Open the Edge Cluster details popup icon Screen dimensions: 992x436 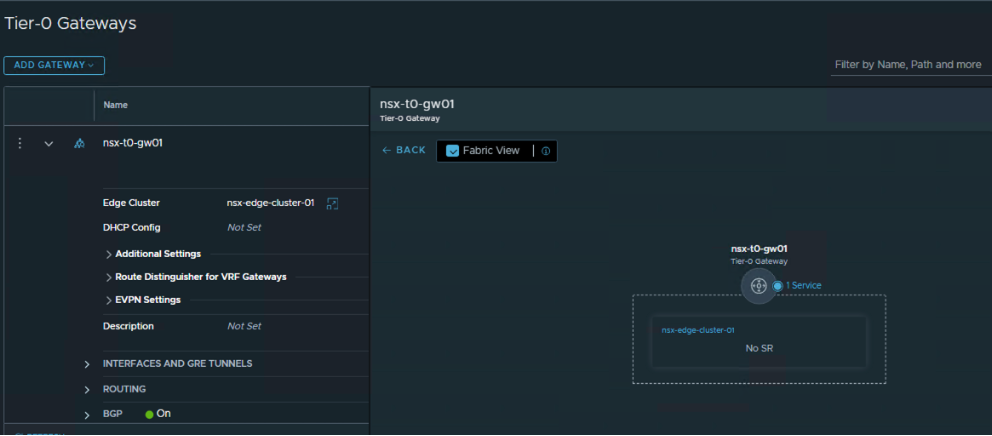[333, 203]
